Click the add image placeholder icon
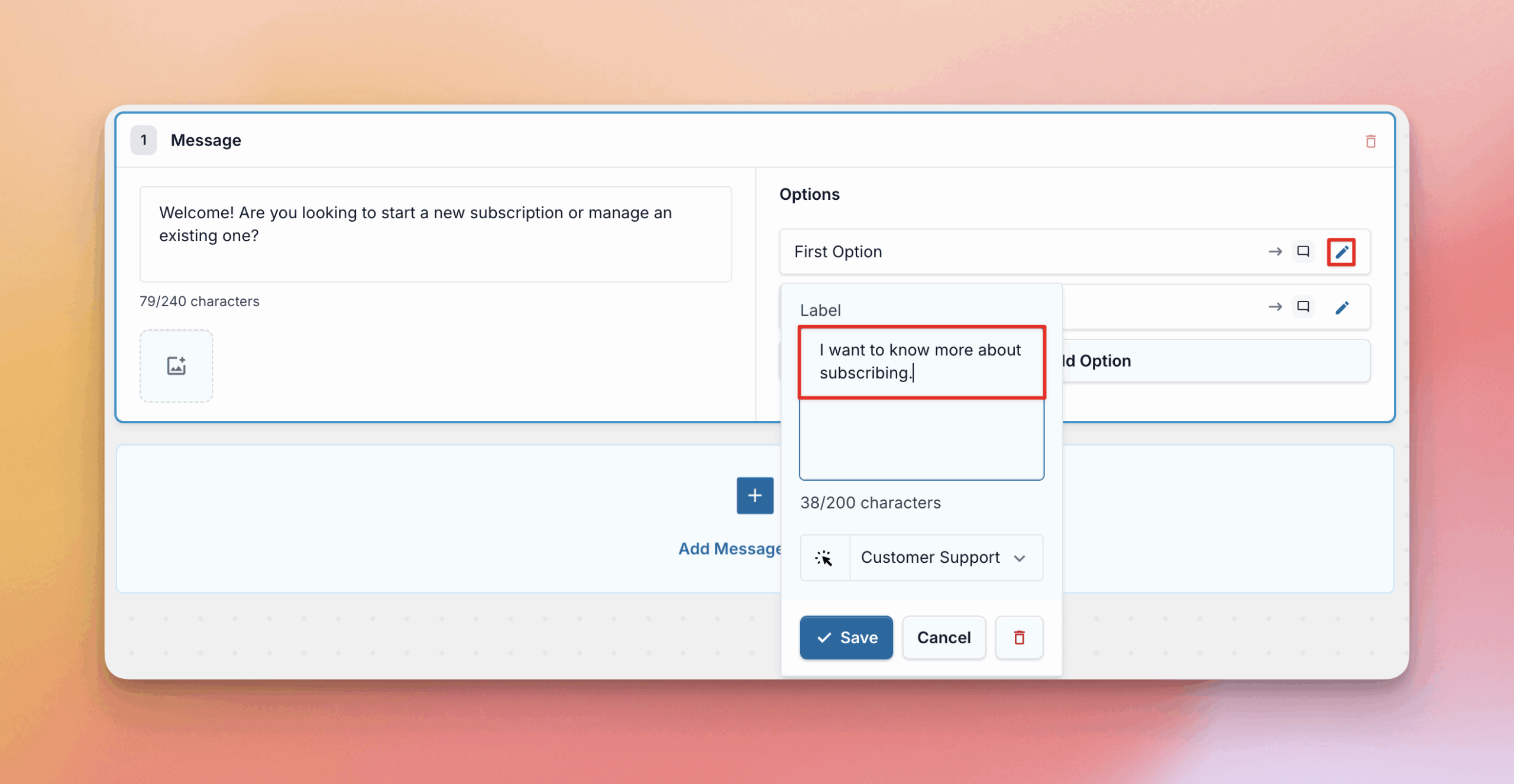The height and width of the screenshot is (784, 1514). (176, 366)
